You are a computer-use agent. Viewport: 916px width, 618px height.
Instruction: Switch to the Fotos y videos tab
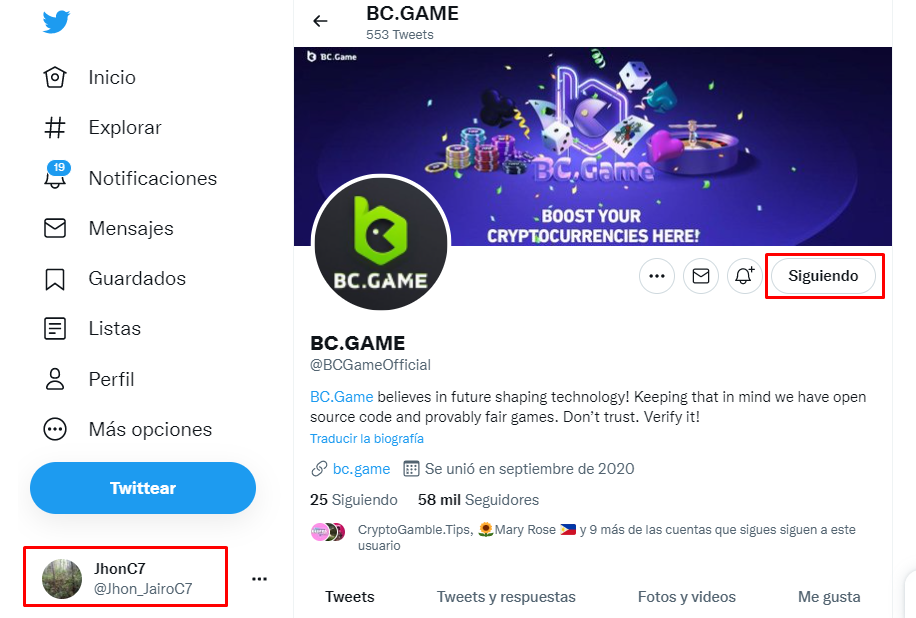click(x=687, y=596)
